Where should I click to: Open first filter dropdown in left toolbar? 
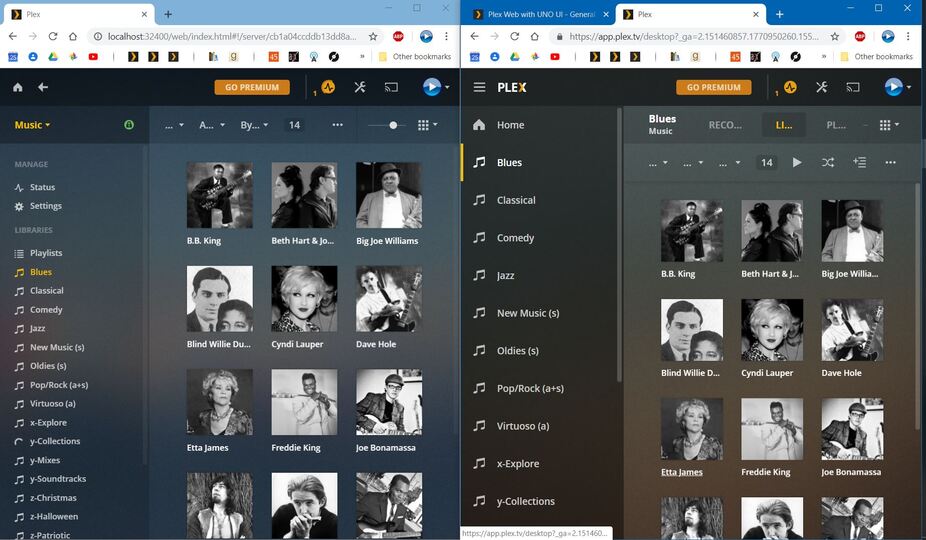pos(174,125)
